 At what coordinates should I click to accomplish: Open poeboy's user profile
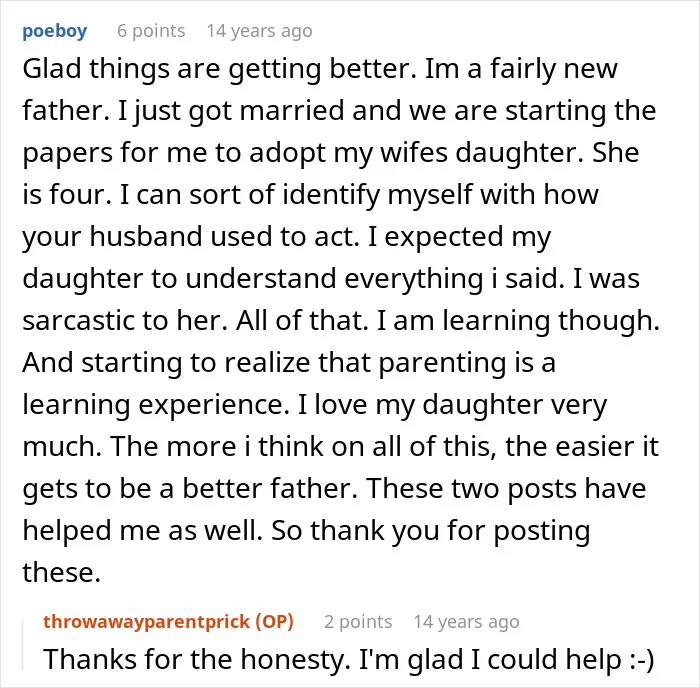(x=54, y=31)
